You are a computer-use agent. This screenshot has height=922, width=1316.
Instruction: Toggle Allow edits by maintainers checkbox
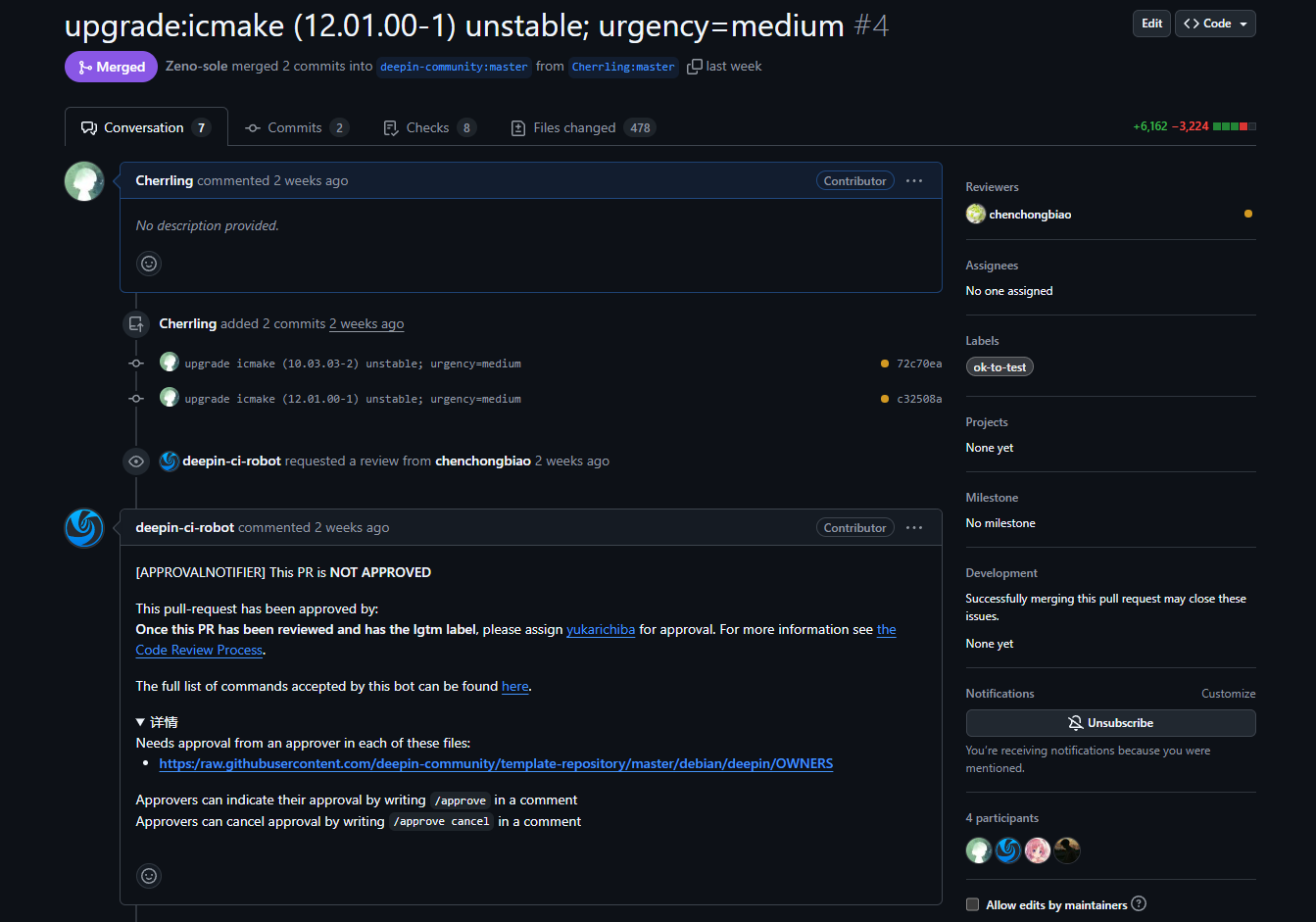coord(972,905)
